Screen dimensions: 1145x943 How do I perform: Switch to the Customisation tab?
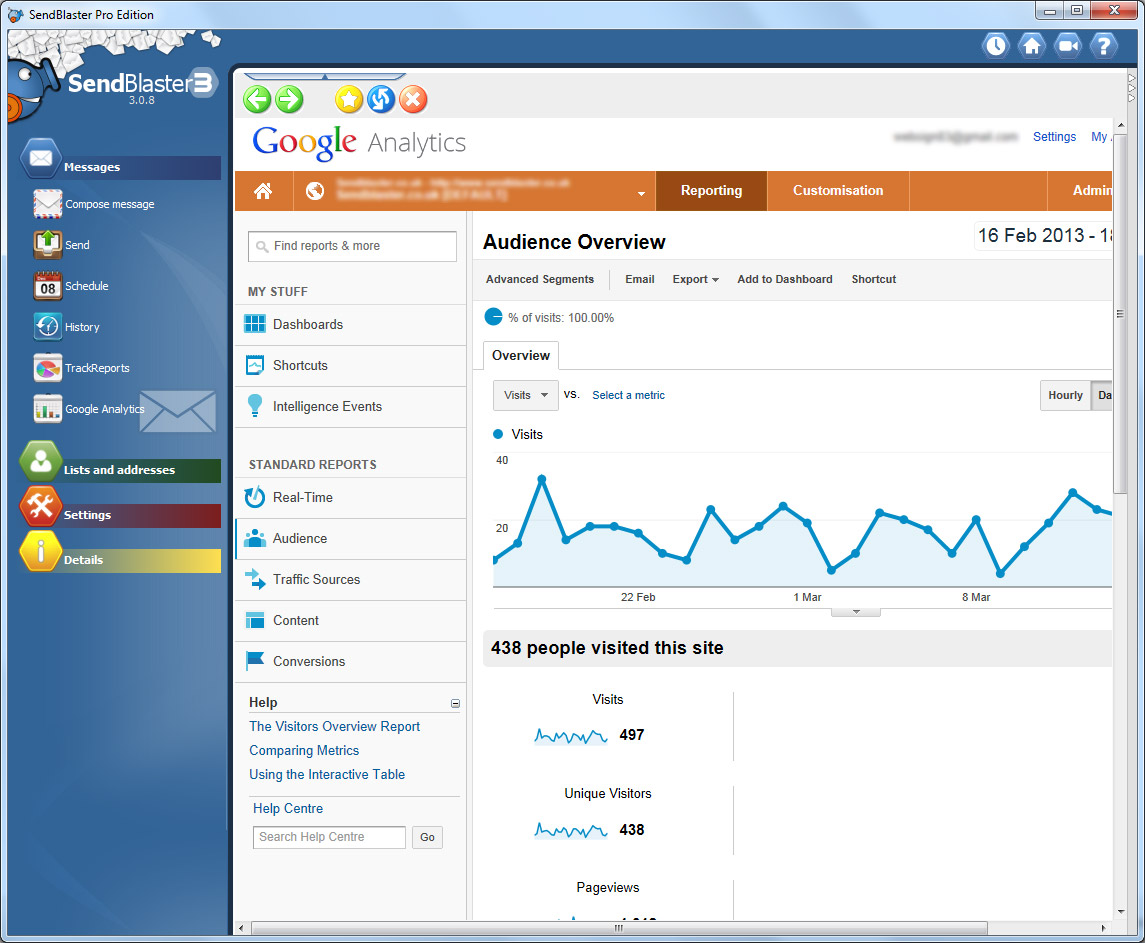point(838,191)
